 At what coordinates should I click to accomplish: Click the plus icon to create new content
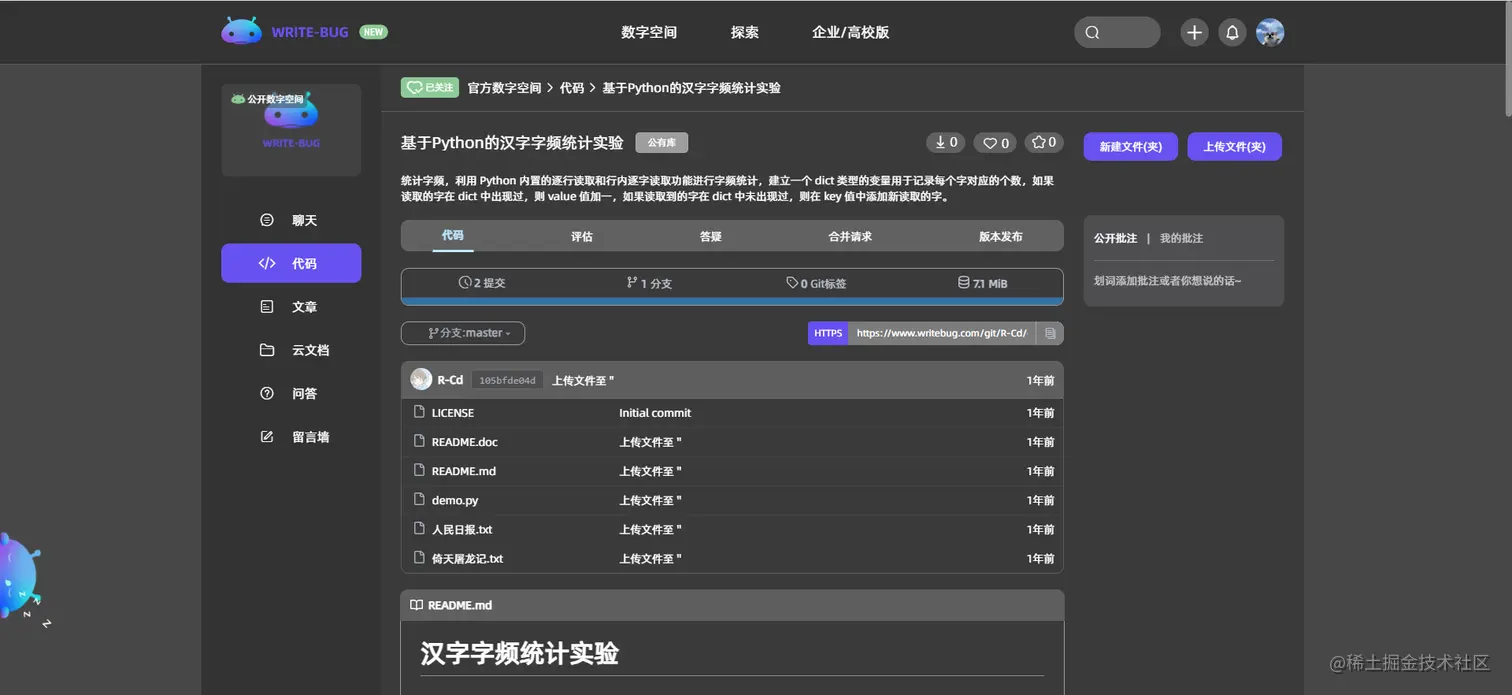click(x=1194, y=32)
